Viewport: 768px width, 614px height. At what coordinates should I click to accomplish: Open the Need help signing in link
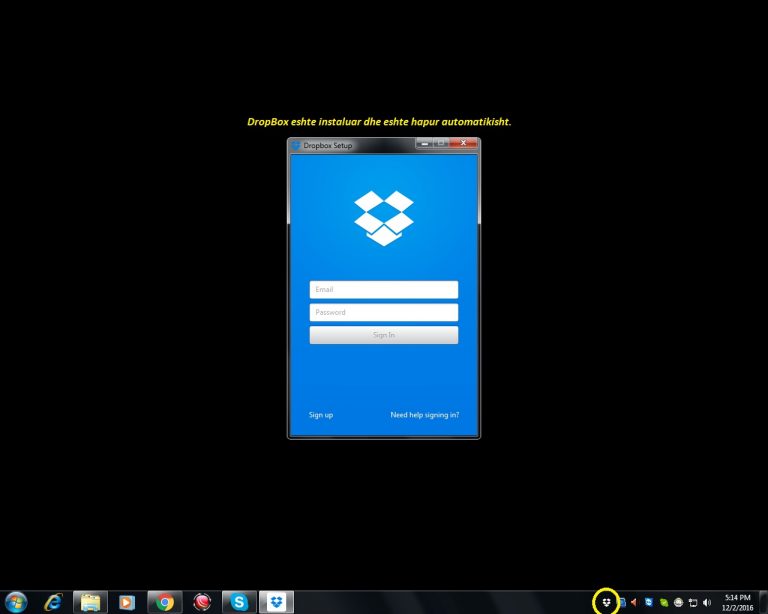[425, 415]
